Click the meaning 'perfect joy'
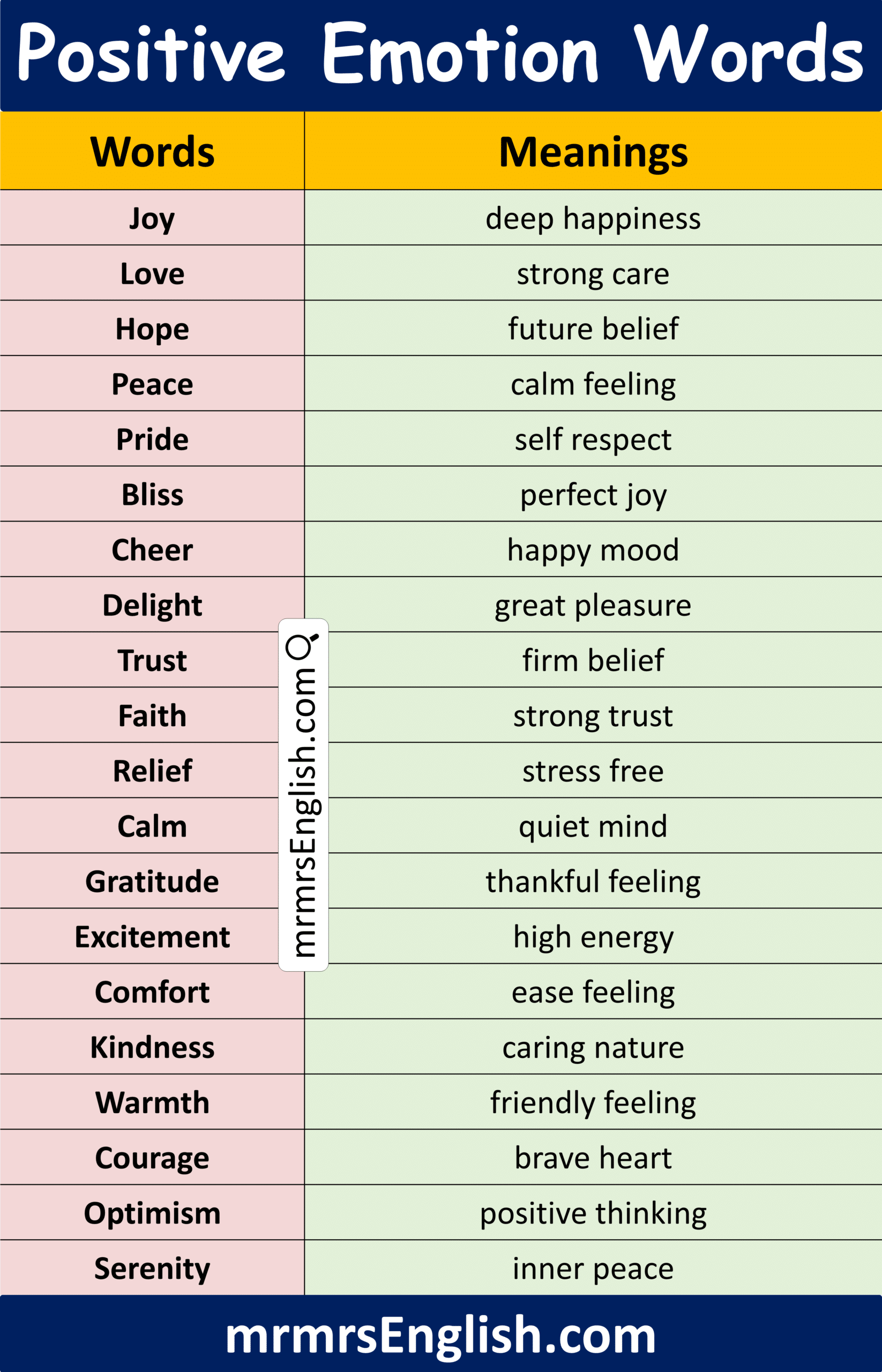882x1372 pixels. tap(593, 494)
